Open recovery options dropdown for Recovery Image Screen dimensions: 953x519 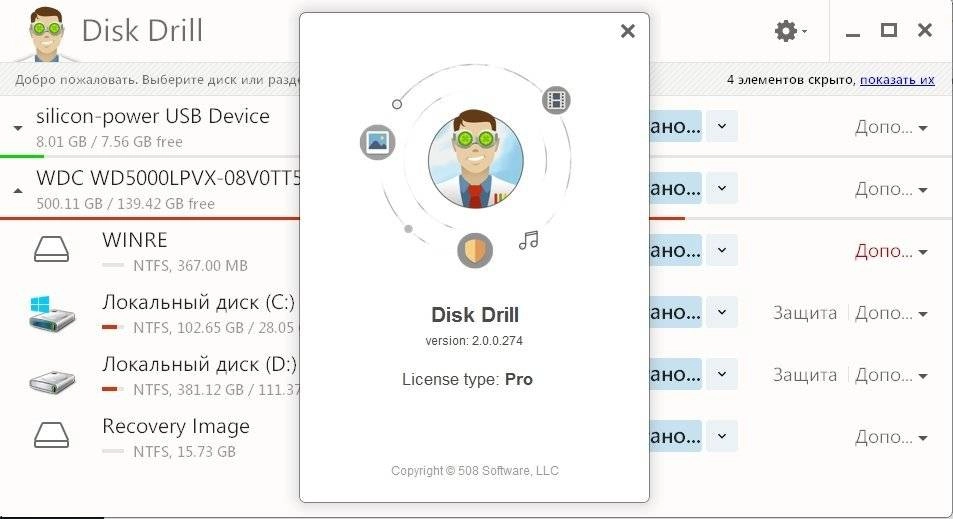point(722,436)
